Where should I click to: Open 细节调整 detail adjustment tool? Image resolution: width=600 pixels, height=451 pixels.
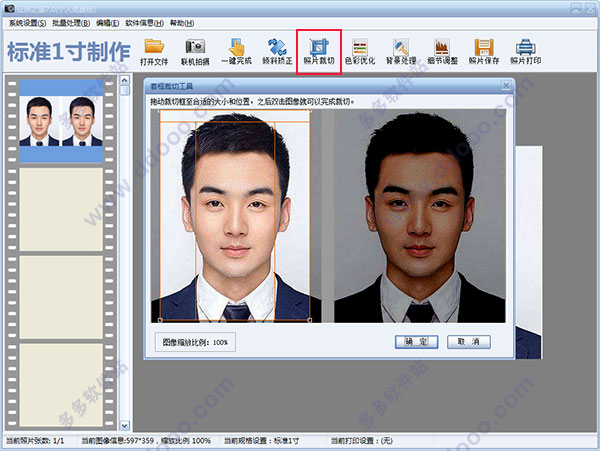[442, 52]
